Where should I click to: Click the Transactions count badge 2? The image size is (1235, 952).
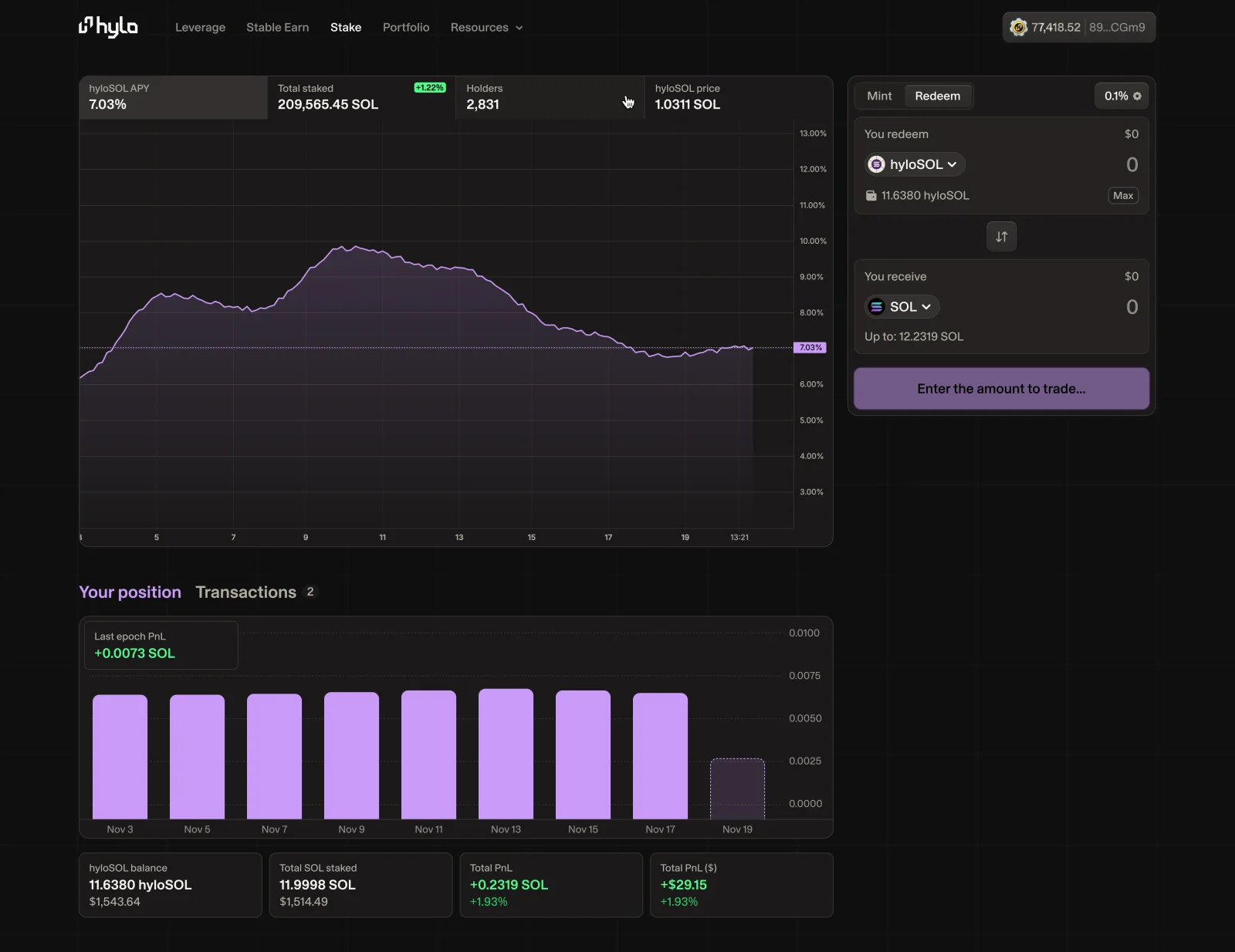click(x=310, y=592)
